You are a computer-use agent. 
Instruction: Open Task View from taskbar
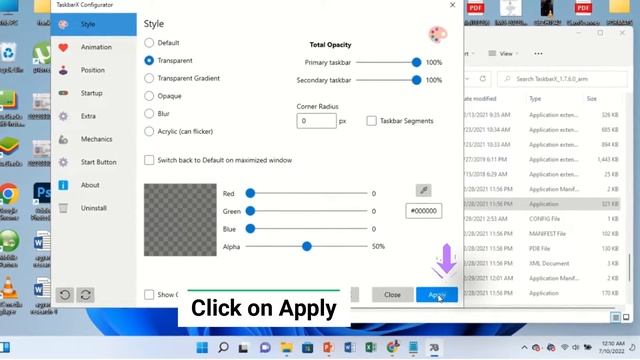(244, 347)
